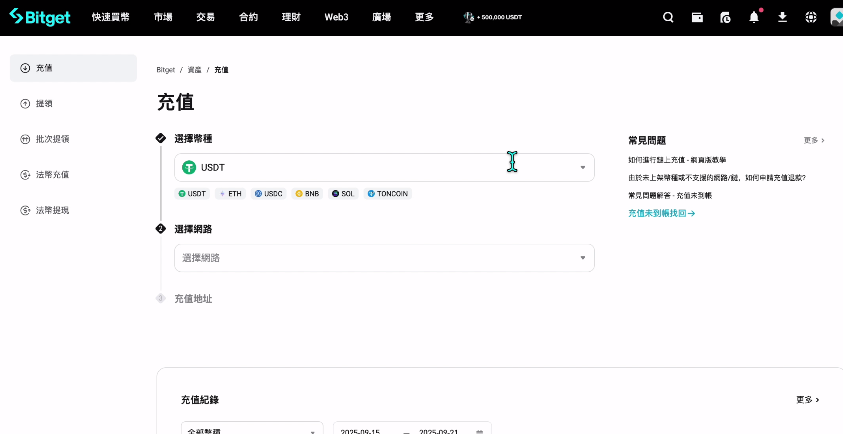Choose the TONCOIN quick coin chip
Image resolution: width=843 pixels, height=434 pixels.
point(387,193)
